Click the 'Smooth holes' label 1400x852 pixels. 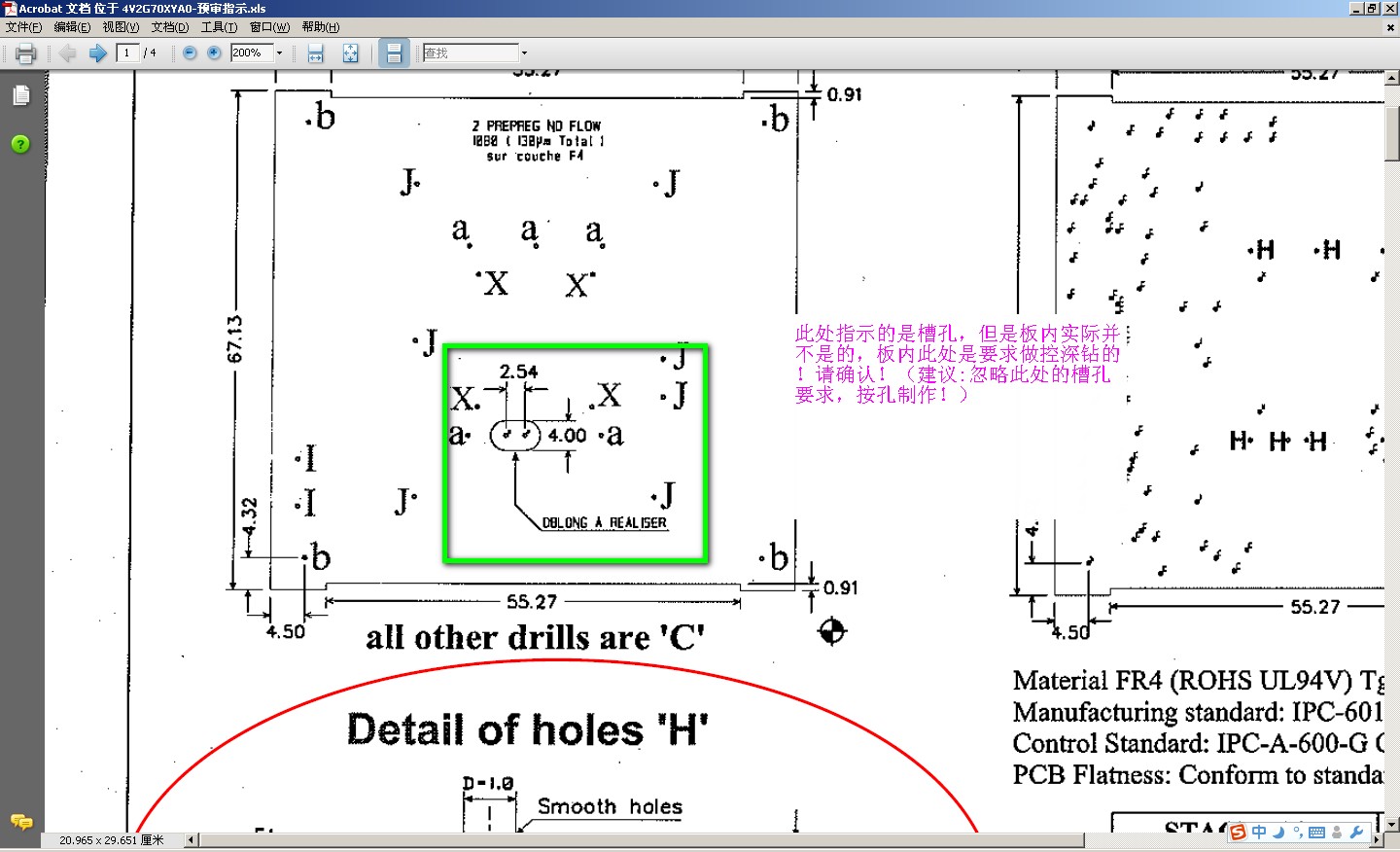coord(610,806)
